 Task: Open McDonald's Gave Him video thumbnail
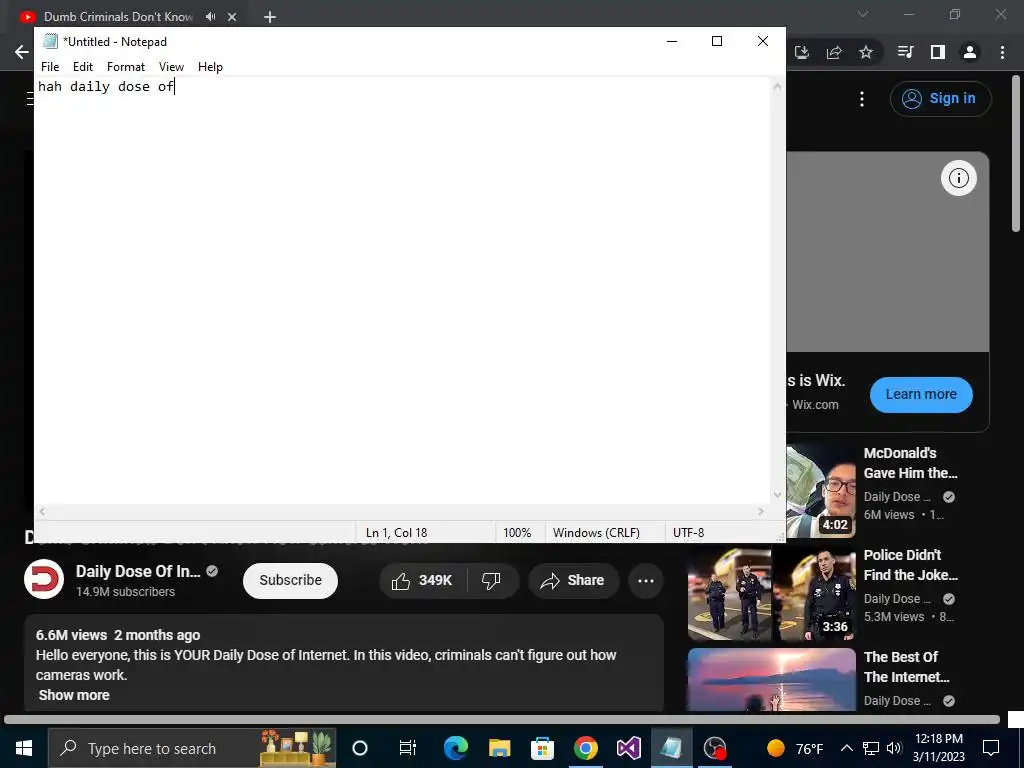821,490
